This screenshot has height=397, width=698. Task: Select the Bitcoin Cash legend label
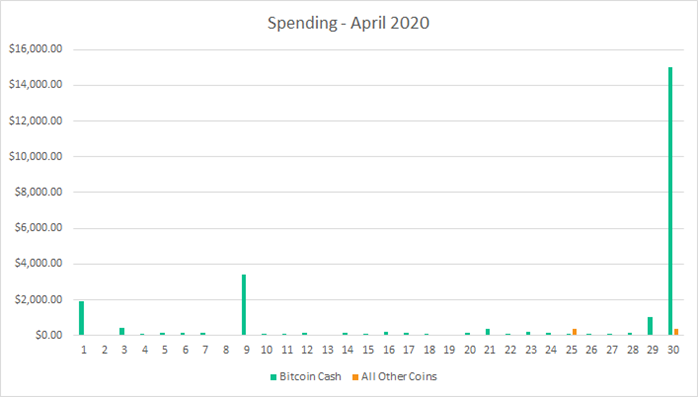click(310, 377)
